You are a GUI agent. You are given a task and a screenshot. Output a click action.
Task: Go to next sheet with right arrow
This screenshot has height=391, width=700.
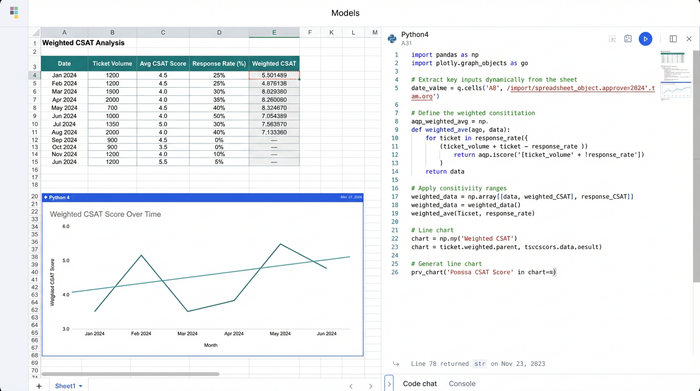pos(371,386)
